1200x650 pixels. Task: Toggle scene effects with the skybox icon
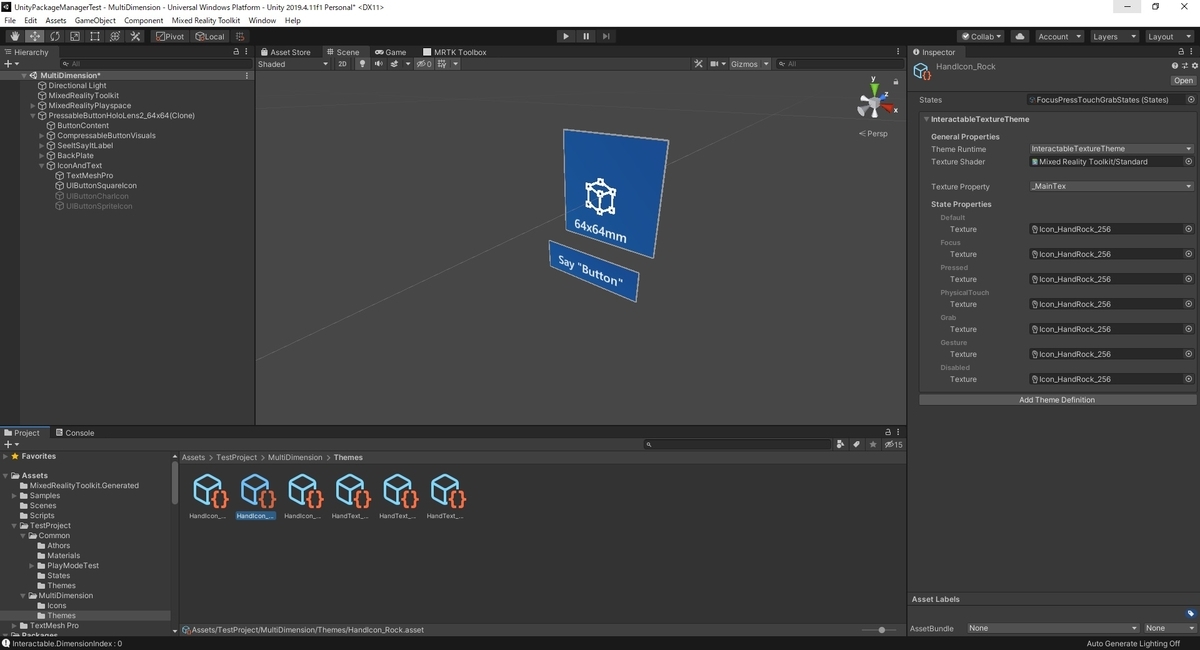[394, 64]
